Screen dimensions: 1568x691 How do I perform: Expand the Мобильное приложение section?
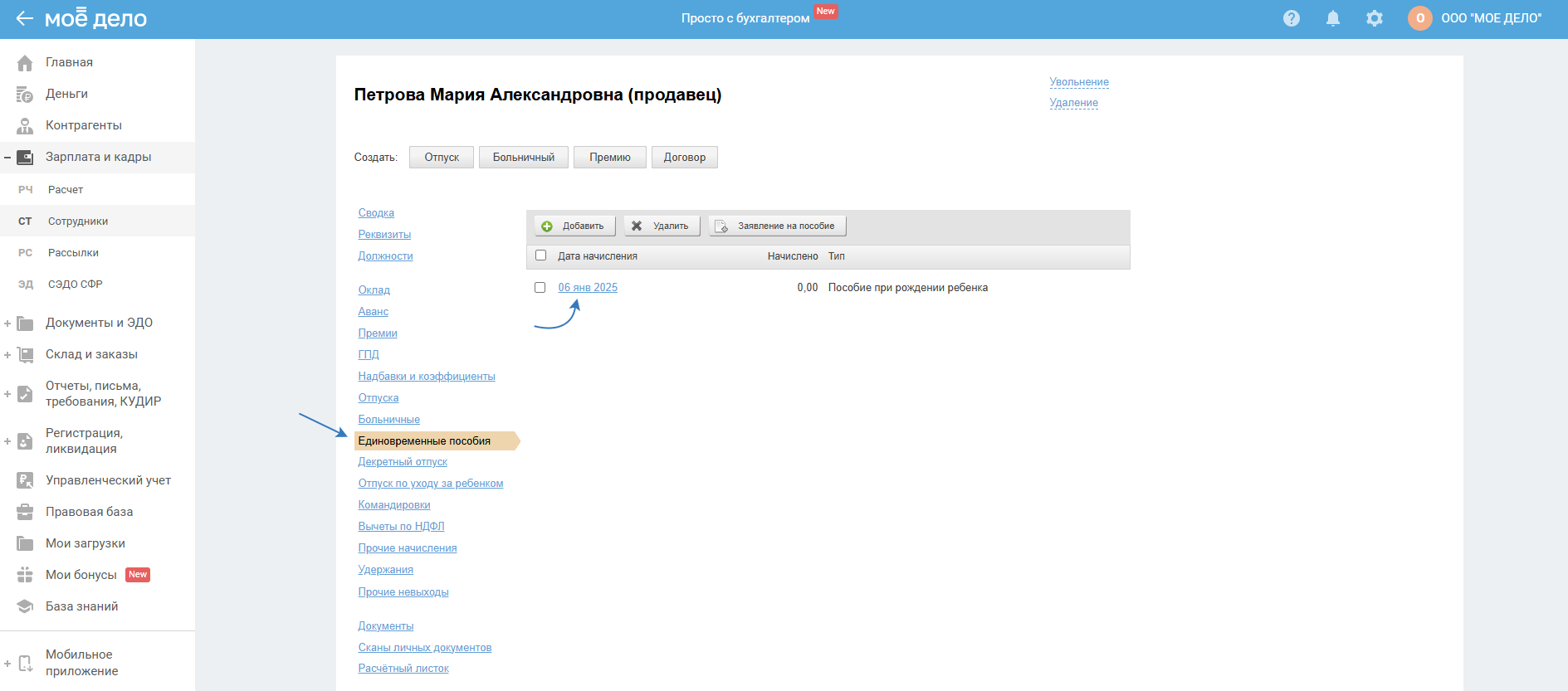coord(7,663)
